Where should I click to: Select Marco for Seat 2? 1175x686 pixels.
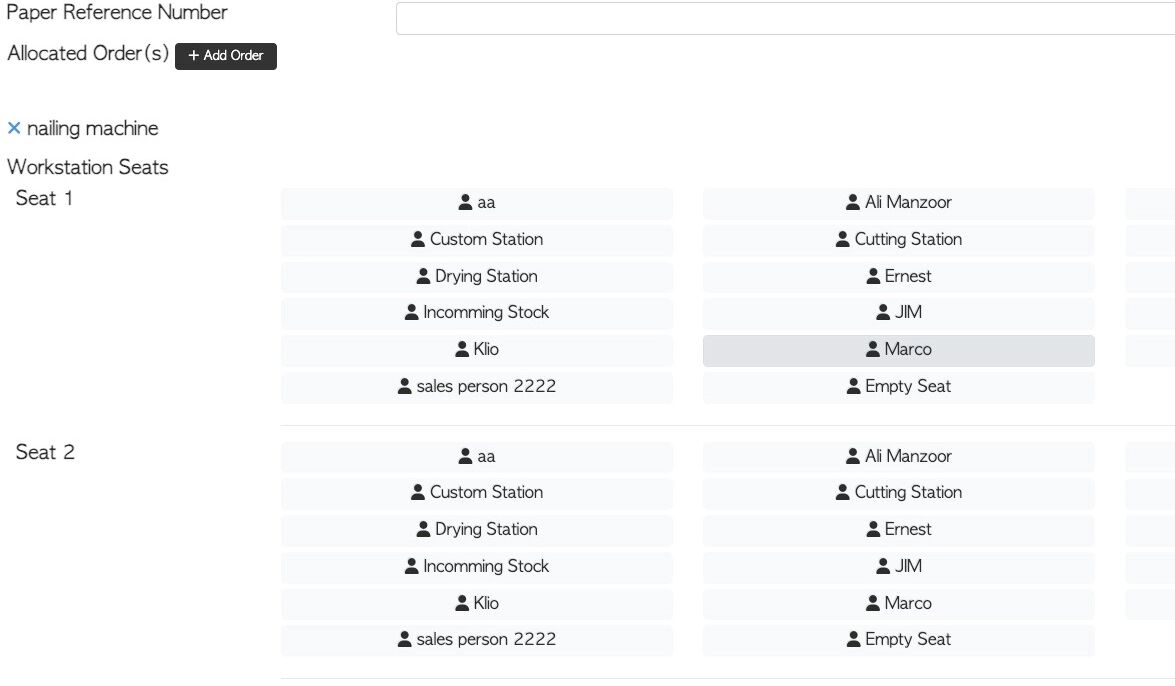898,604
